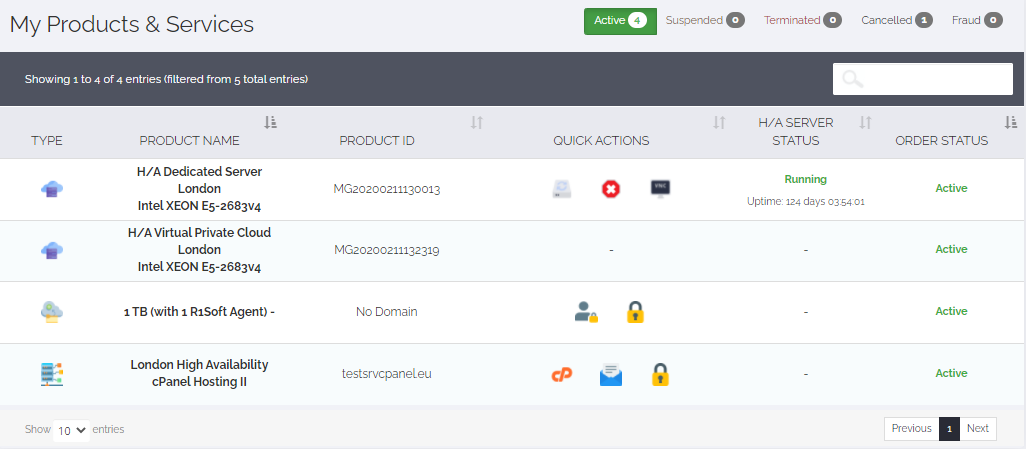
Task: Click the cPanel Hosting II server type icon
Action: (52, 374)
